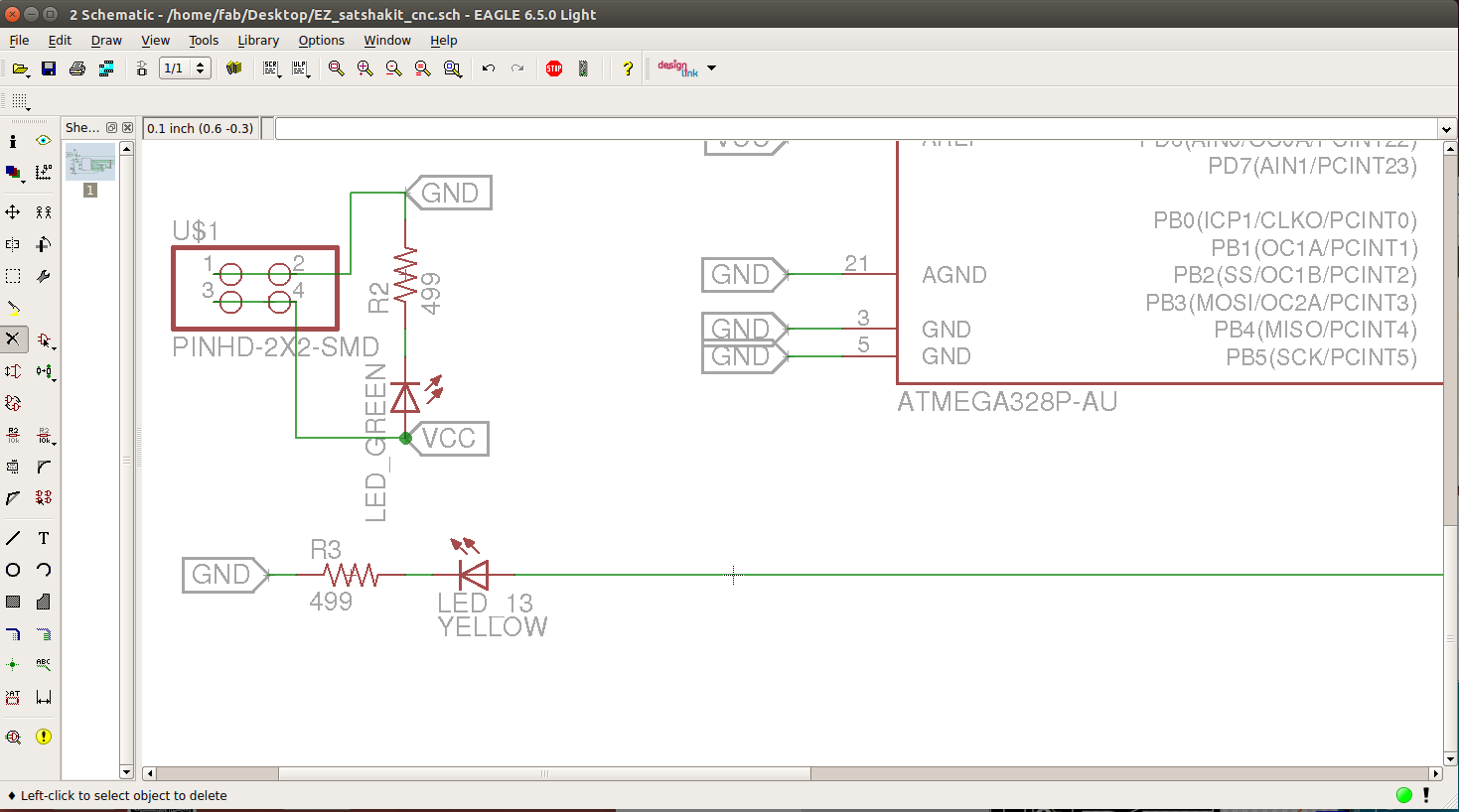
Task: Open the Run ULP dropdown
Action: (301, 68)
